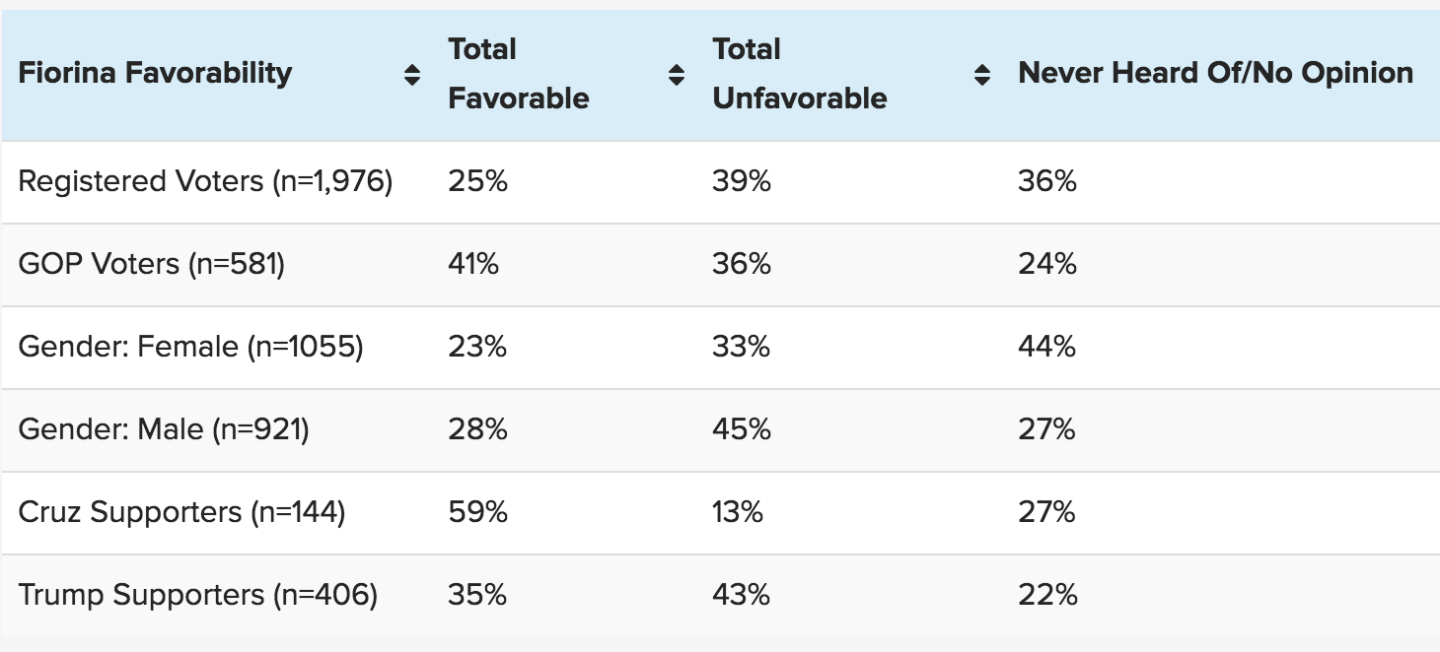
Task: Click sort arrows beside Total Favorable
Action: tap(677, 74)
